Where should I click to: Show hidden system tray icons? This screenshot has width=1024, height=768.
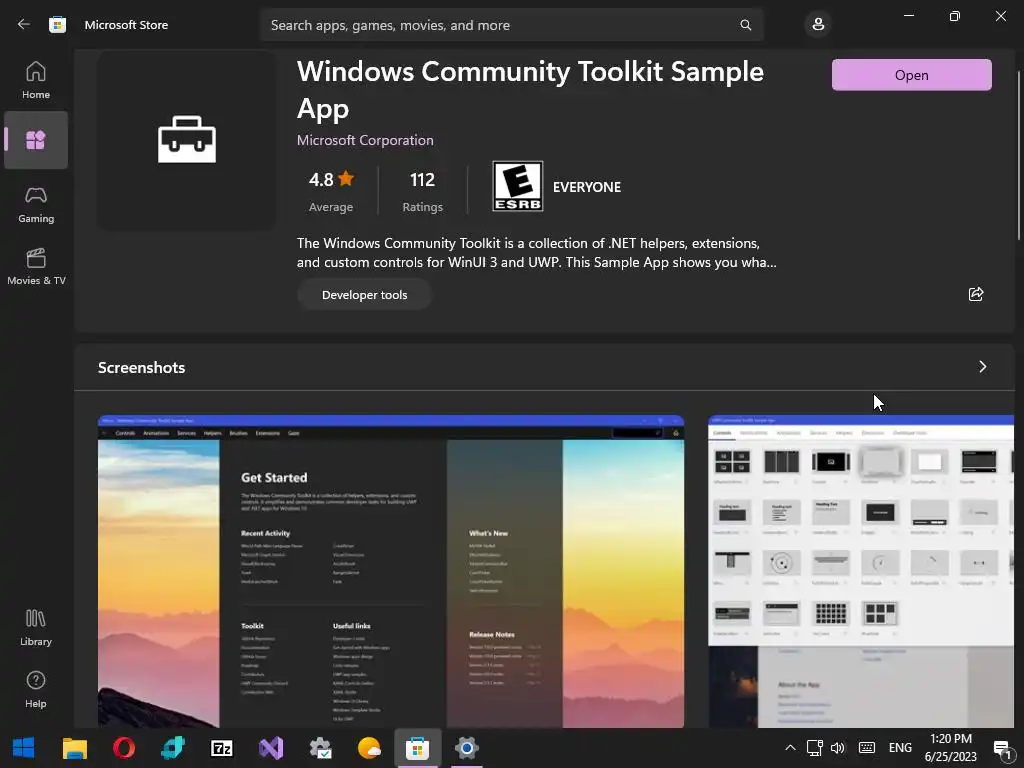pyautogui.click(x=790, y=748)
